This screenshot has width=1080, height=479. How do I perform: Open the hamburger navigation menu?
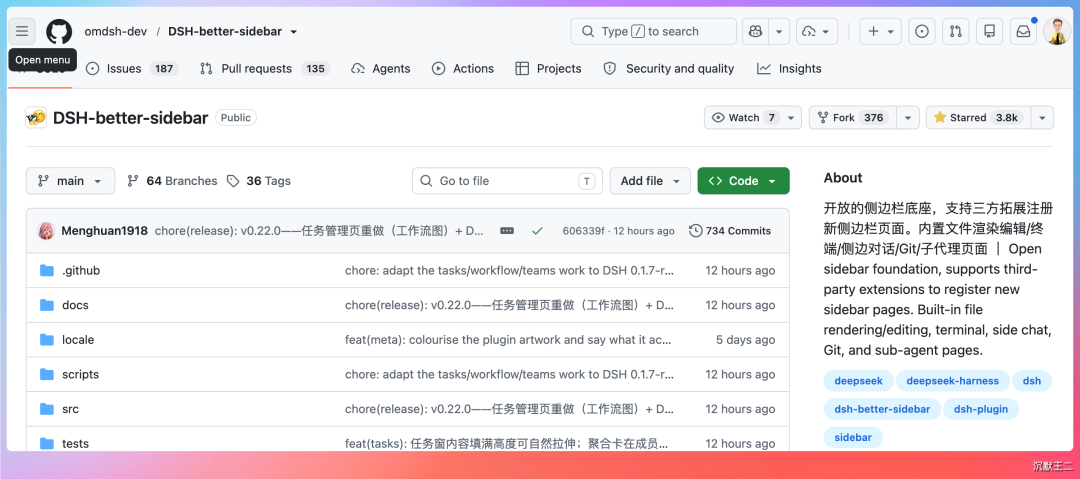point(22,31)
